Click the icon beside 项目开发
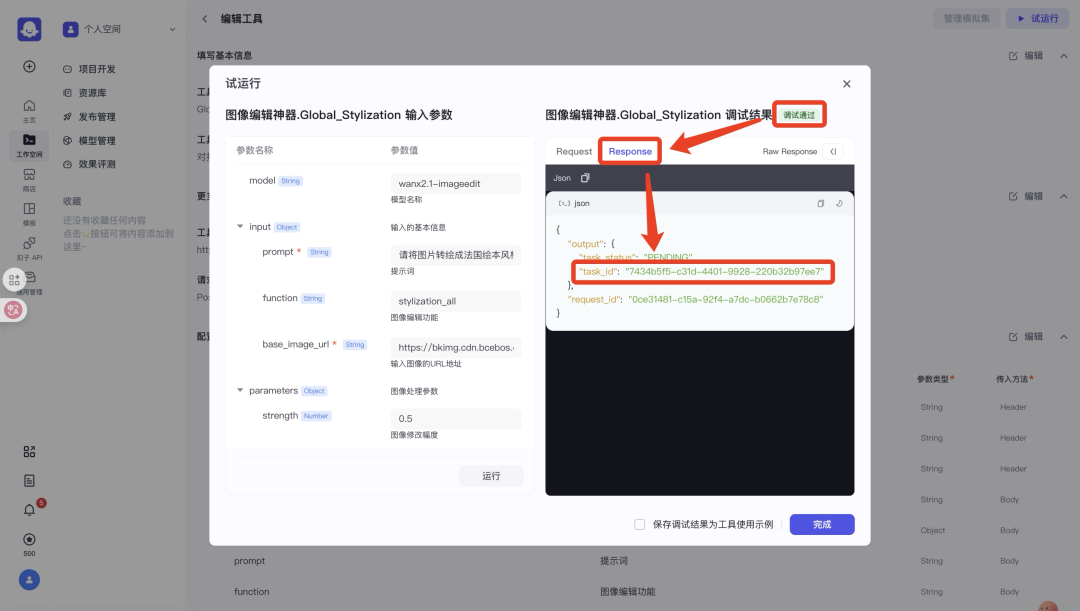This screenshot has width=1080, height=611. 68,69
